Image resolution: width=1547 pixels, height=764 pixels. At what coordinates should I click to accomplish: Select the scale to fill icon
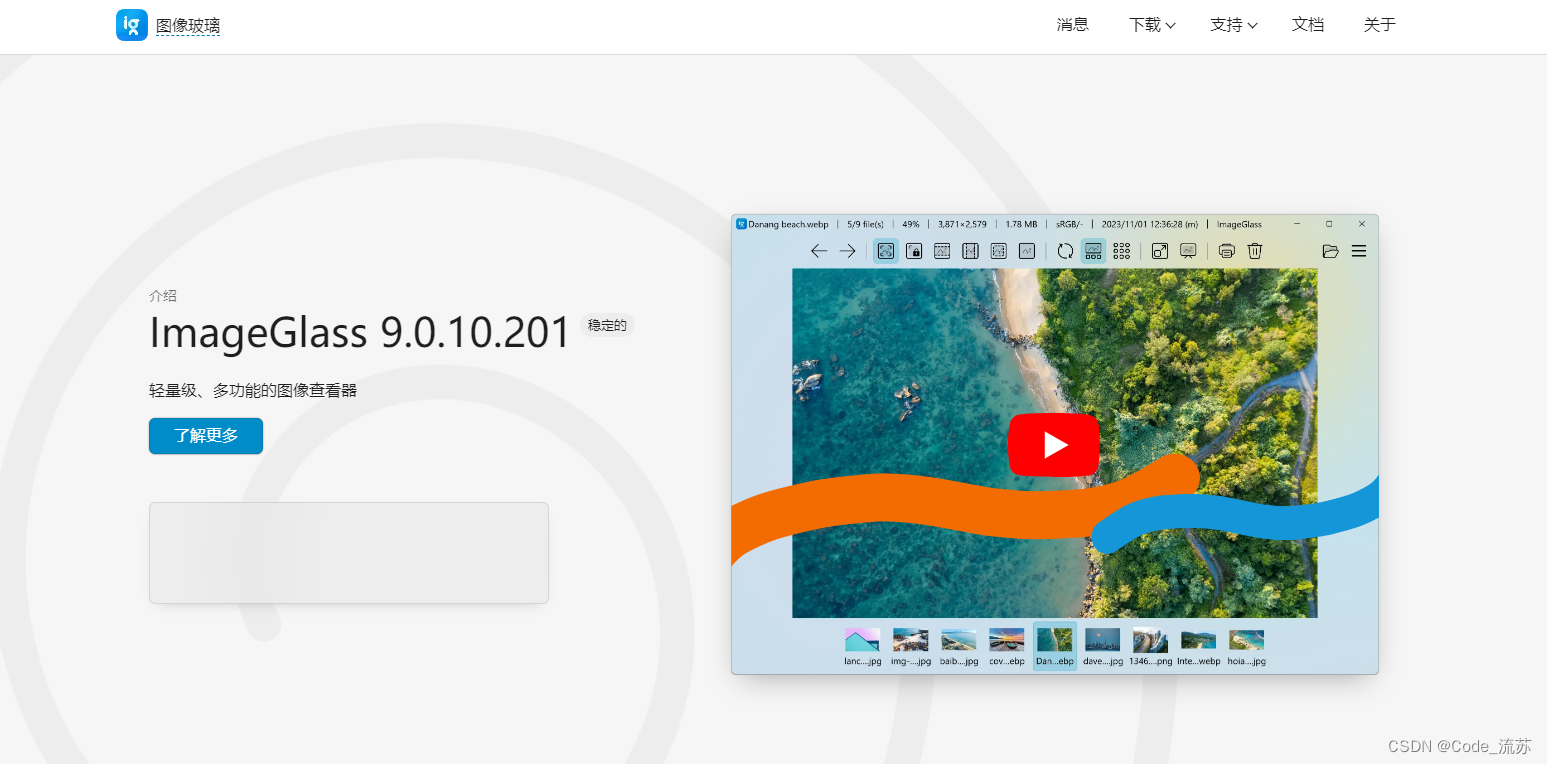[x=1026, y=251]
